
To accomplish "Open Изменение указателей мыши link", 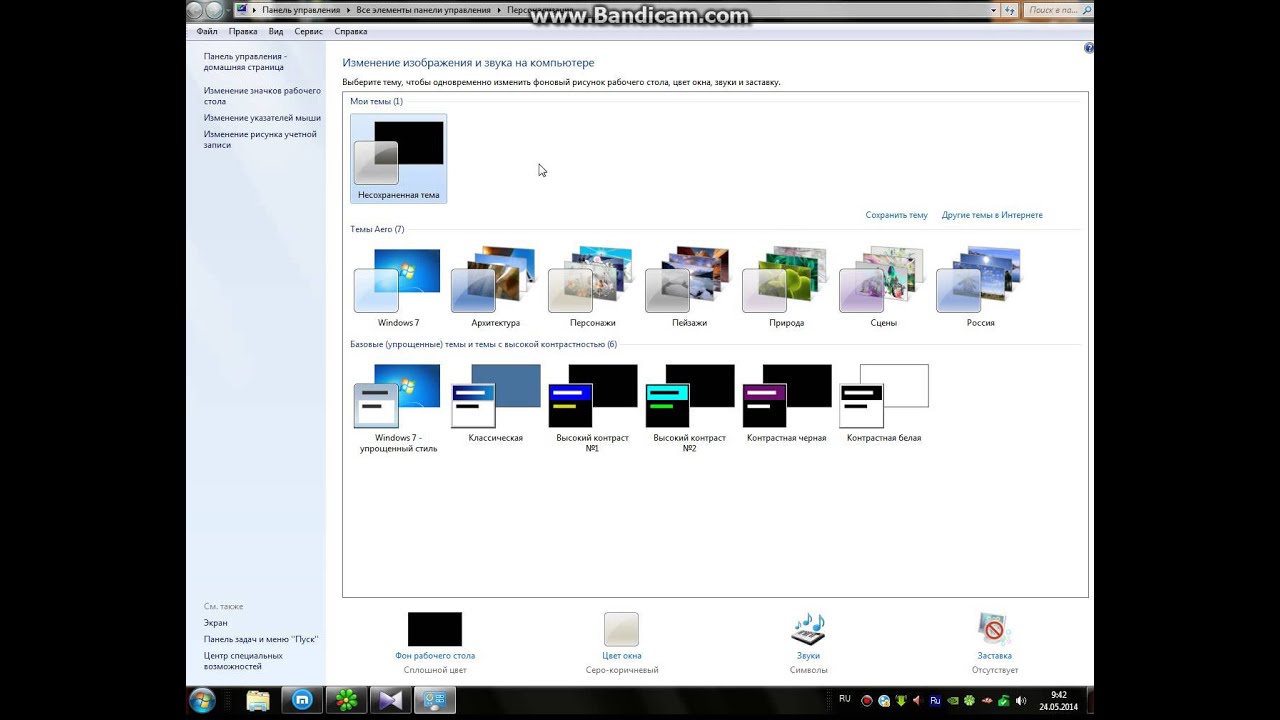I will coord(262,118).
